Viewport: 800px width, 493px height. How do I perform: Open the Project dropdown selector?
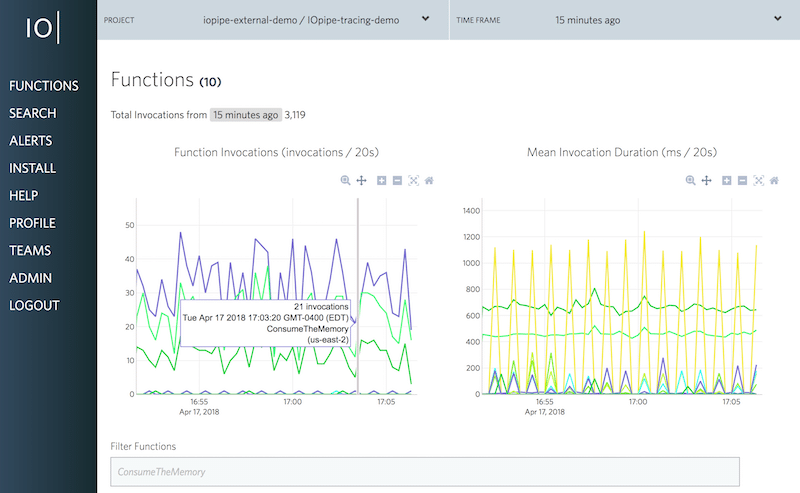click(x=272, y=20)
